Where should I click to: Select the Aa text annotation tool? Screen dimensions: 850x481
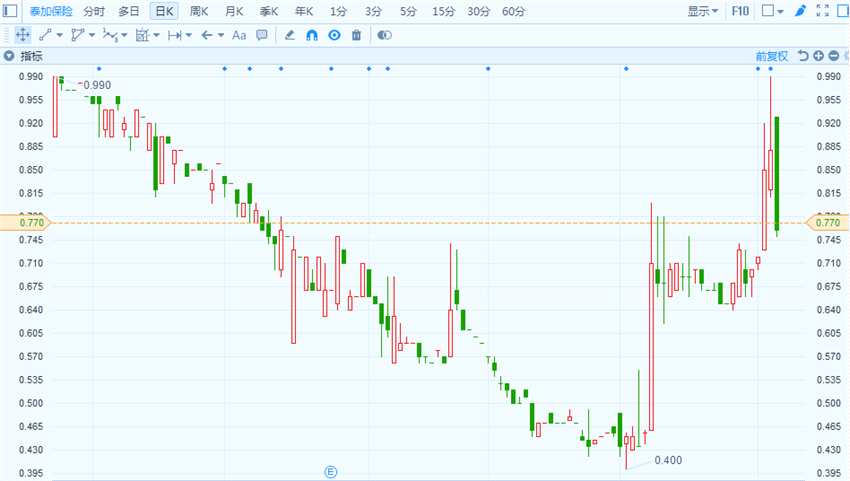pyautogui.click(x=239, y=35)
